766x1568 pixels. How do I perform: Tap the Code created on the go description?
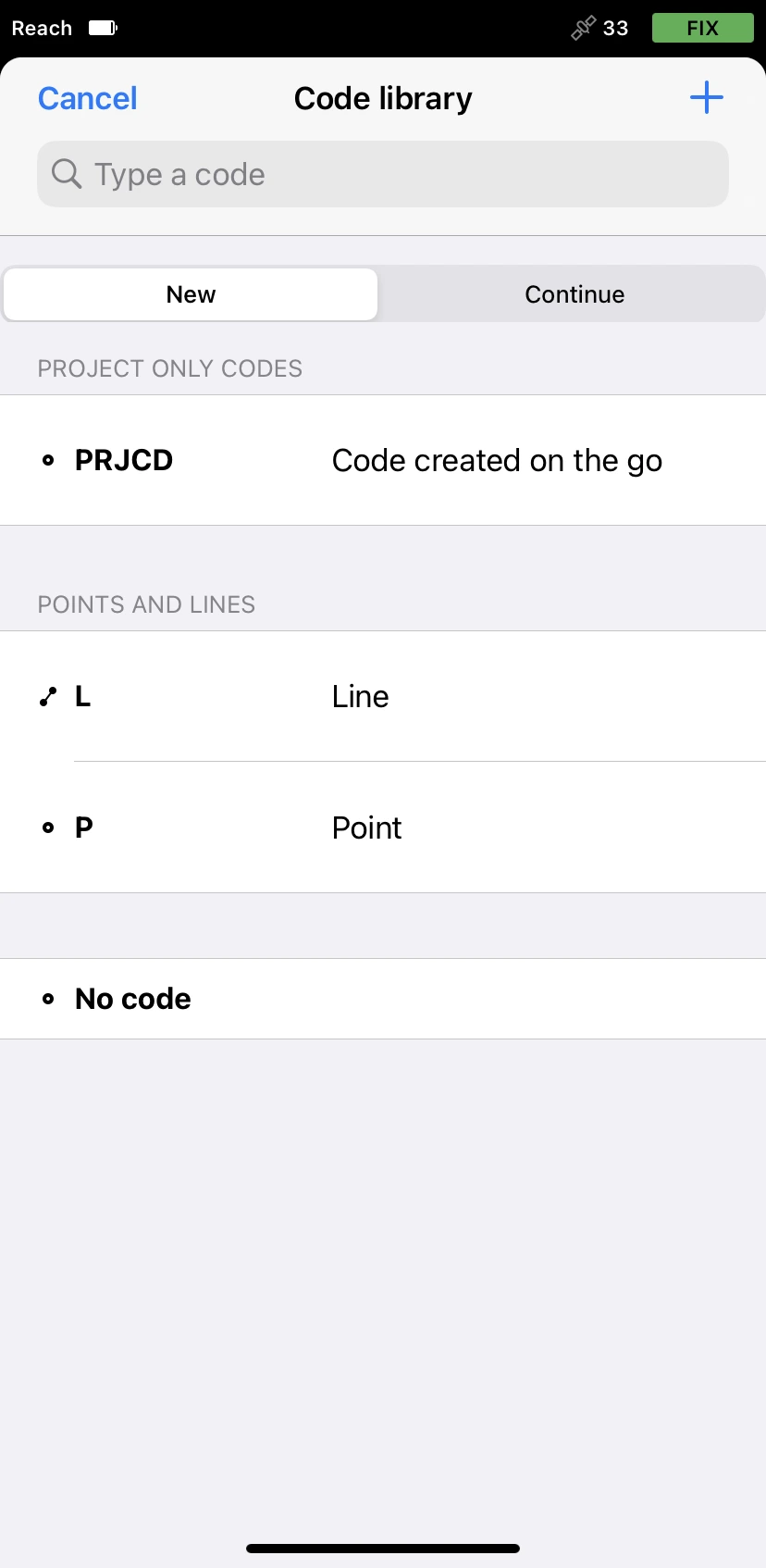tap(497, 461)
